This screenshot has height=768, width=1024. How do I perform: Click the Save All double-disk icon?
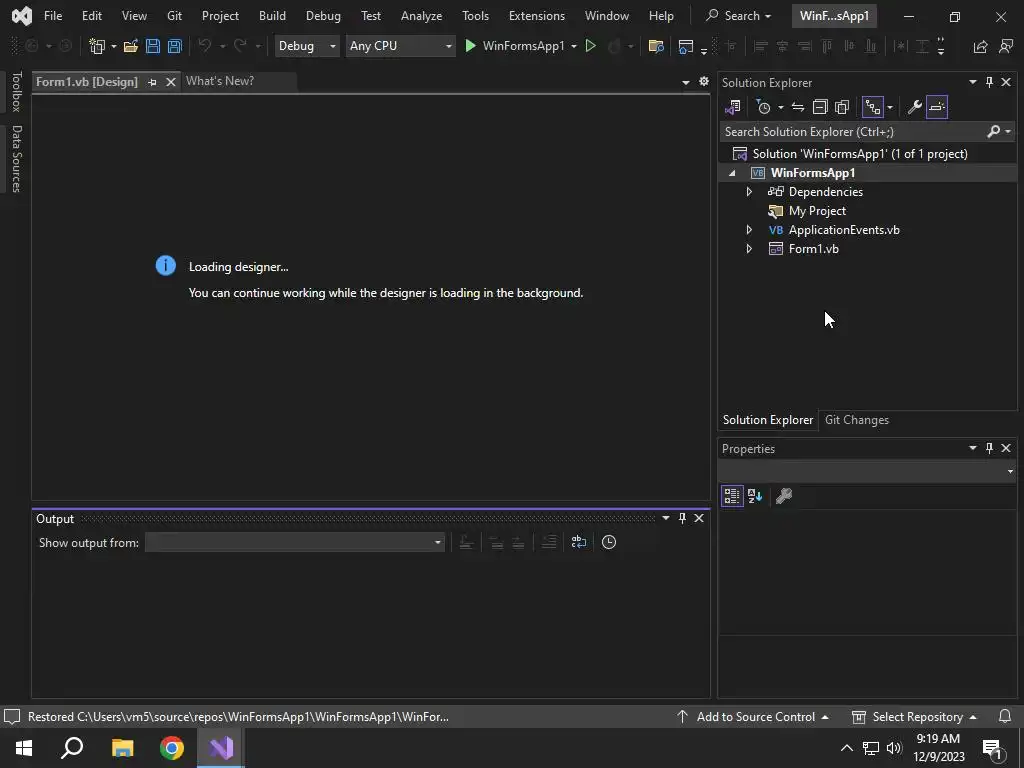click(x=175, y=46)
